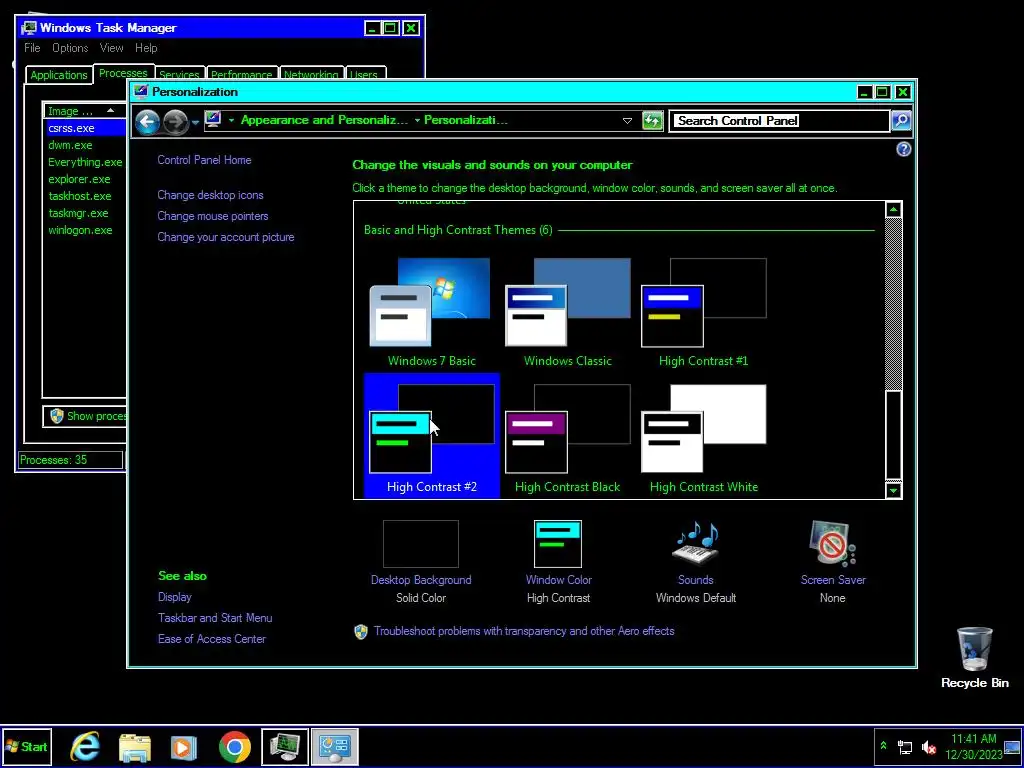Open the Help question mark icon
The width and height of the screenshot is (1024, 768).
(903, 150)
